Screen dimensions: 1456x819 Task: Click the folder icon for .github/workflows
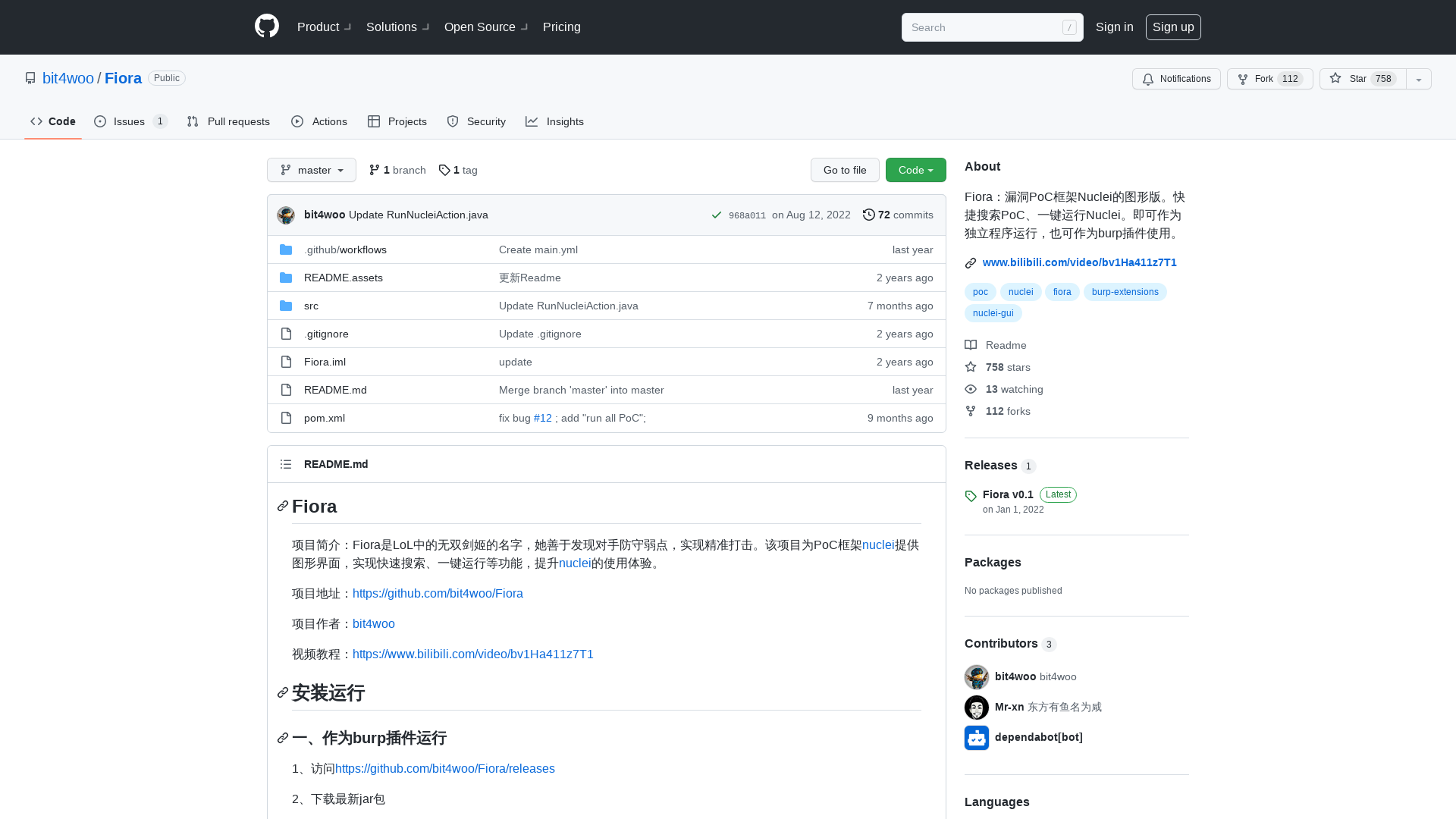(x=286, y=249)
